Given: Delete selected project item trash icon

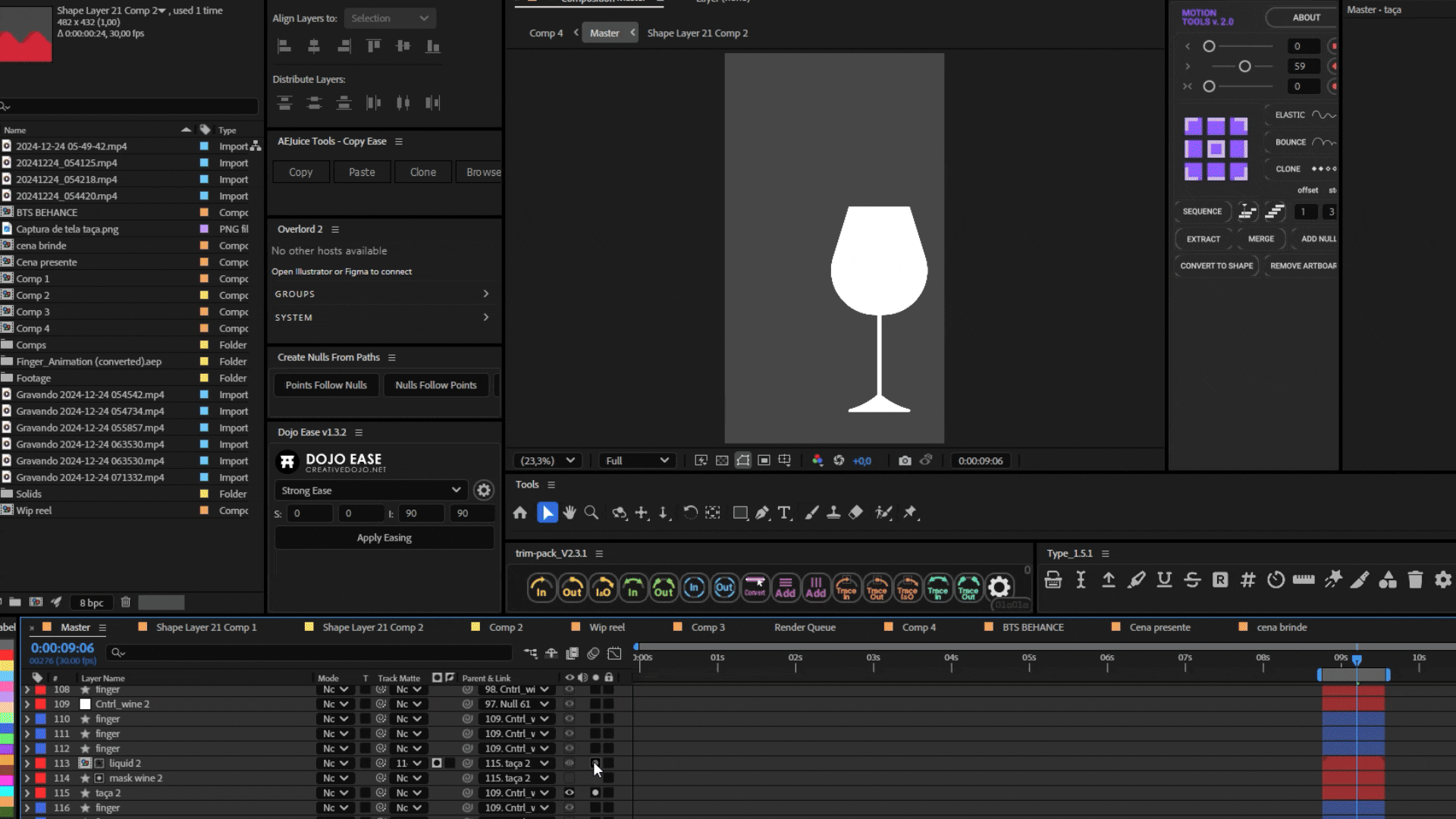Looking at the screenshot, I should point(126,602).
